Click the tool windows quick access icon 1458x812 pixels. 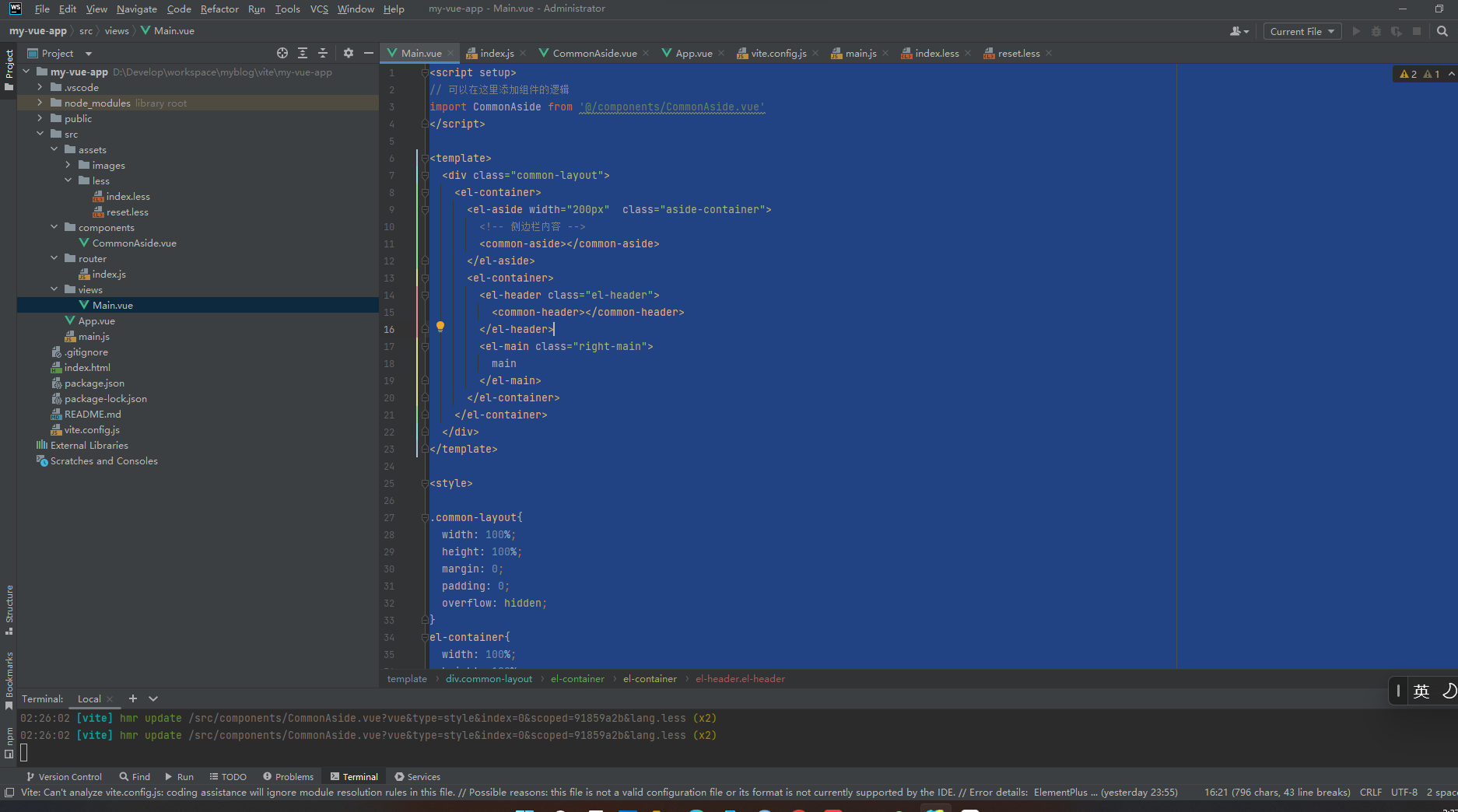point(9,793)
